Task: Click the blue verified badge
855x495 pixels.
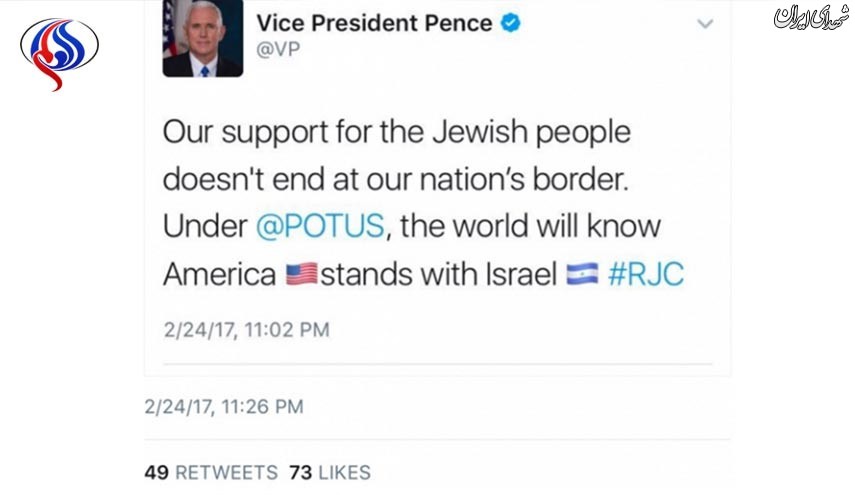Action: (513, 22)
